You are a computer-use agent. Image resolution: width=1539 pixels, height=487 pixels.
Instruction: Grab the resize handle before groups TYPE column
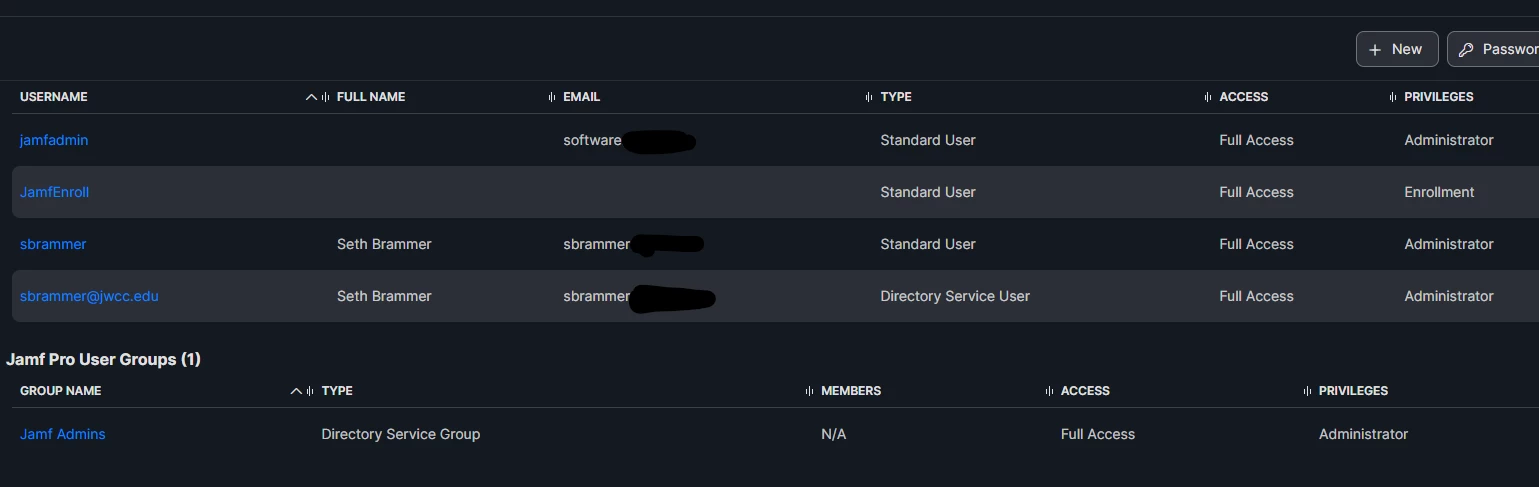[x=311, y=391]
